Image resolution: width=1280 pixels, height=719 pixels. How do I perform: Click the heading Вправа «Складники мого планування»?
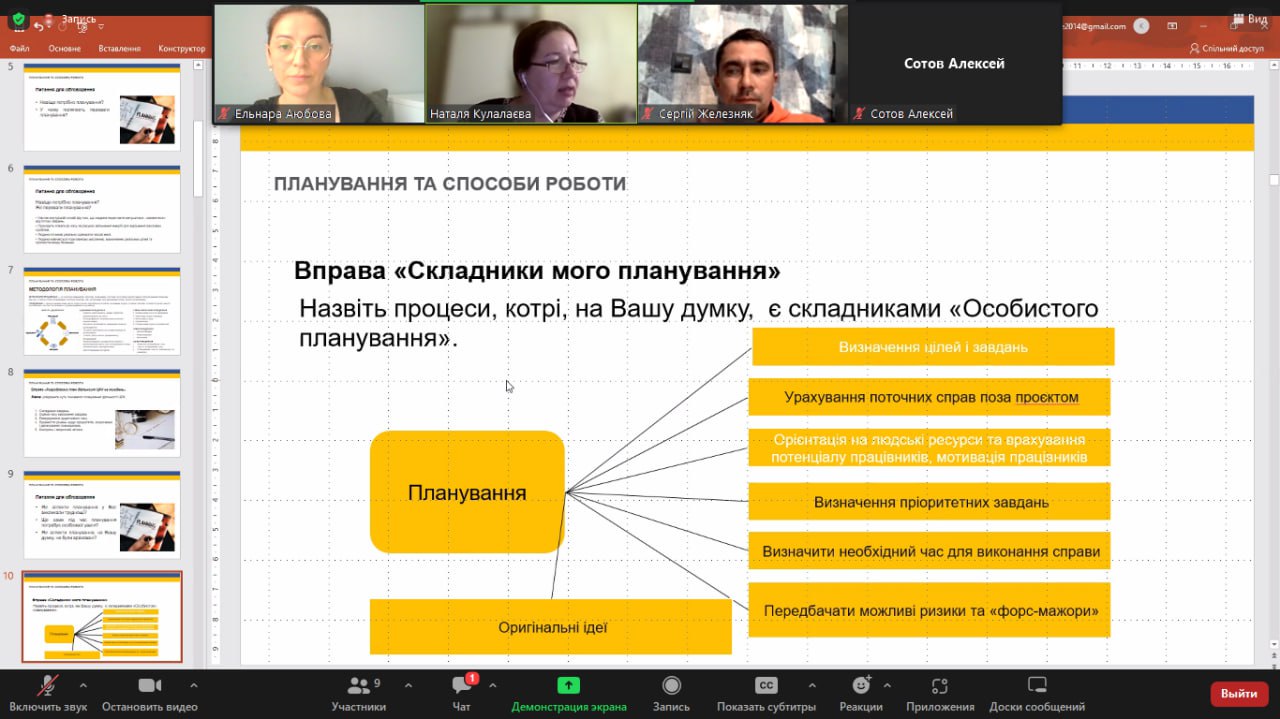[537, 271]
